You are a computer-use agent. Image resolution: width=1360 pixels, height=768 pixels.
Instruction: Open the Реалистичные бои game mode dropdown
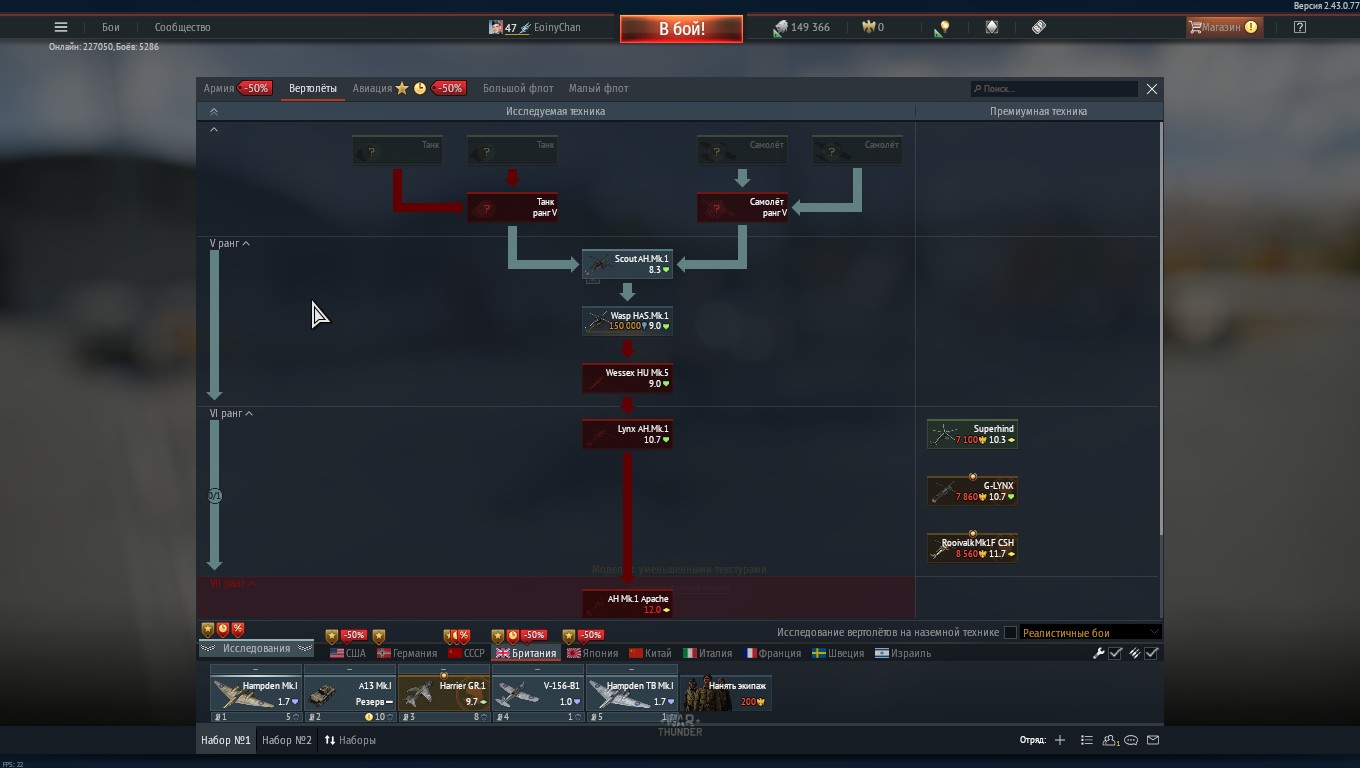(x=1090, y=632)
